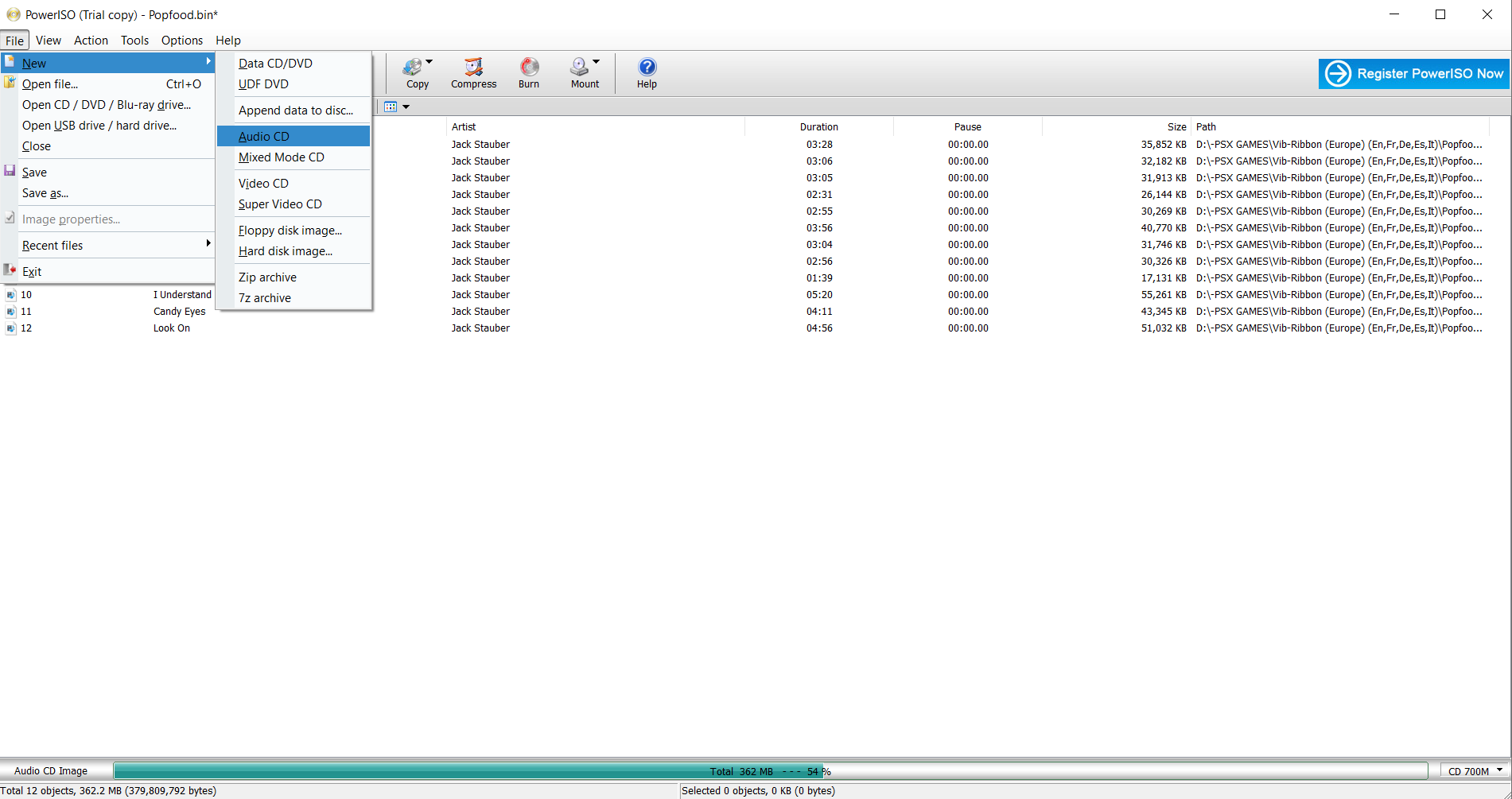Screen dimensions: 1512x799
Task: Select Video CD in the submenu
Action: tap(293, 184)
